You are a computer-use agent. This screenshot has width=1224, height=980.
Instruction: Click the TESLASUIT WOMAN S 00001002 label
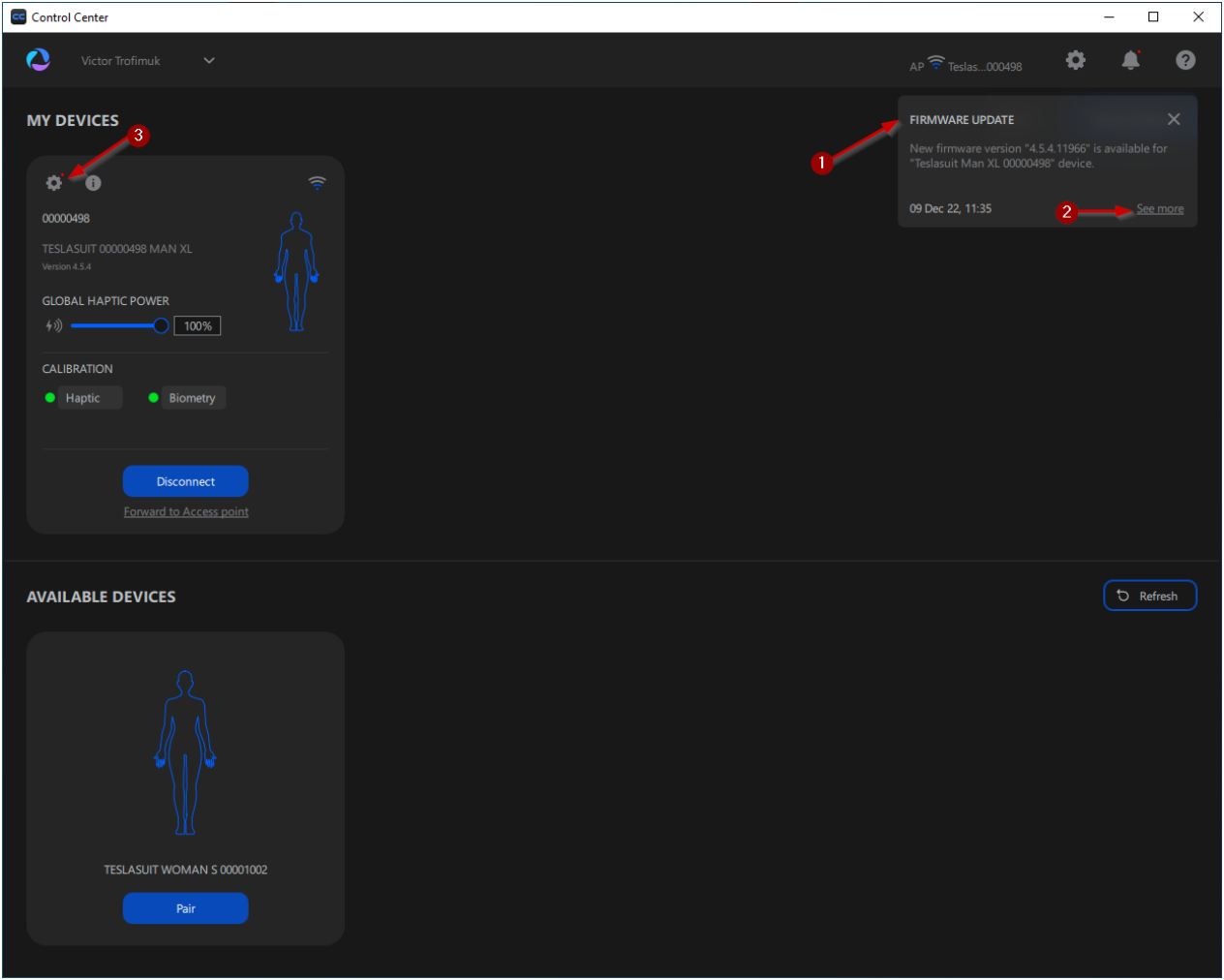point(186,870)
